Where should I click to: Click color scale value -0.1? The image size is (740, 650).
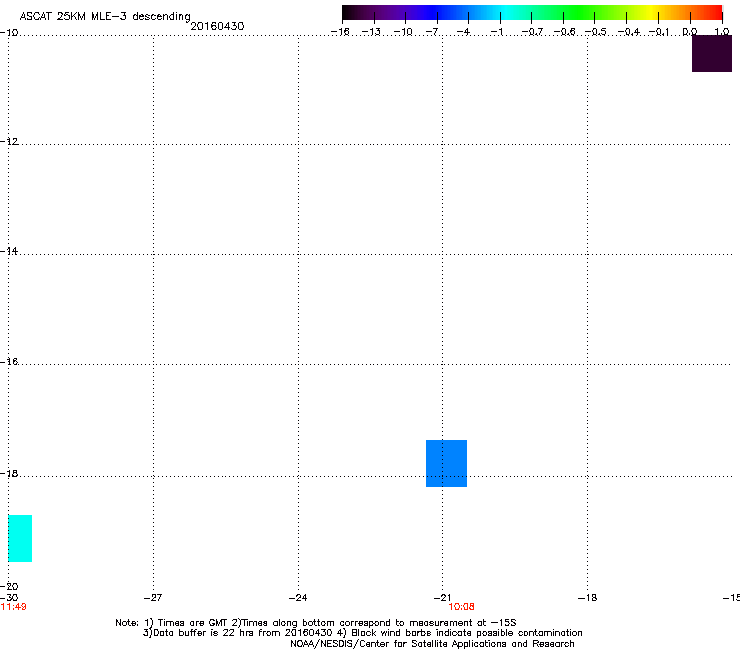coord(659,32)
